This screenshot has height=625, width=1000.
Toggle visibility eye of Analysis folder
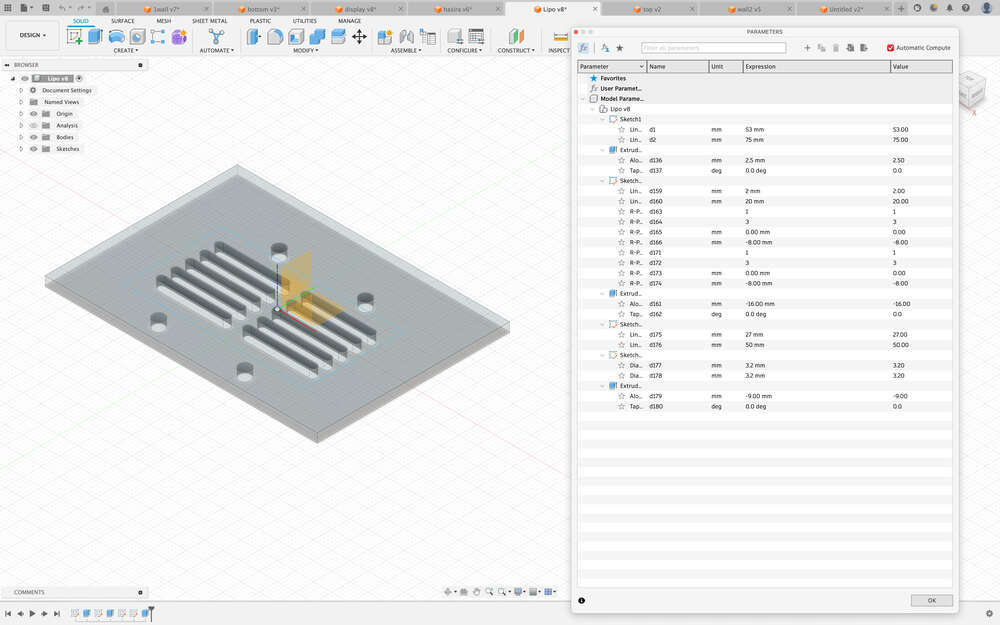click(33, 126)
